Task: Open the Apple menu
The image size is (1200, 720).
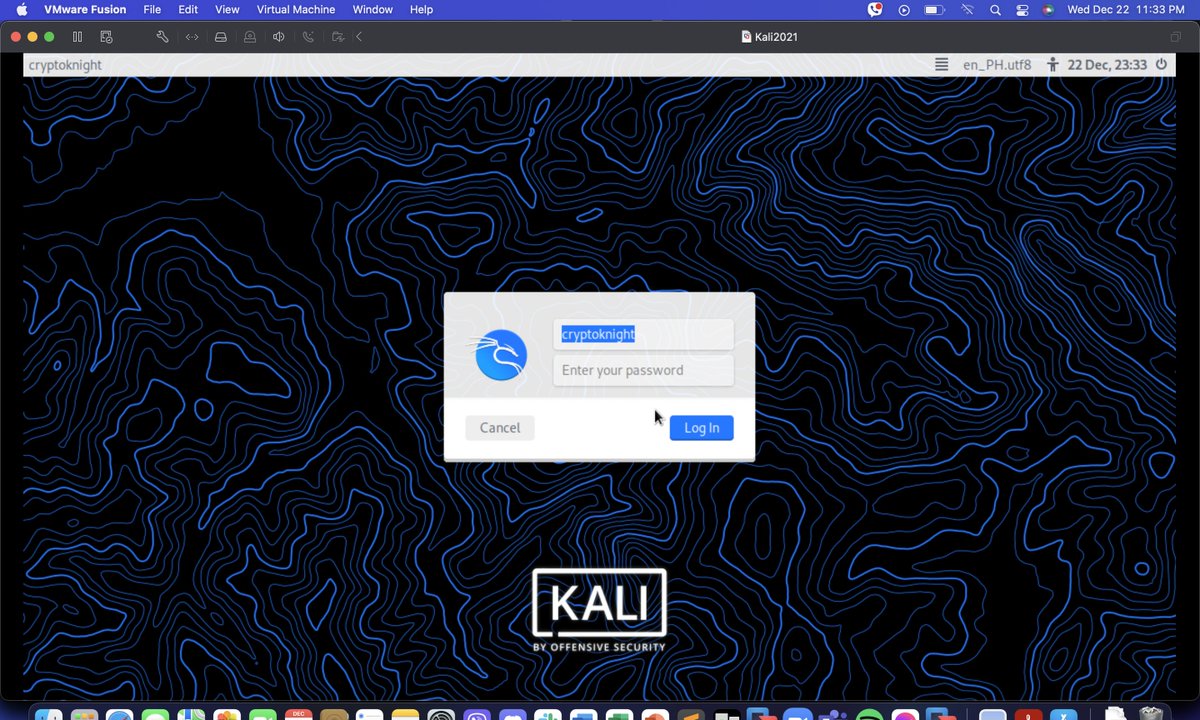Action: tap(21, 9)
